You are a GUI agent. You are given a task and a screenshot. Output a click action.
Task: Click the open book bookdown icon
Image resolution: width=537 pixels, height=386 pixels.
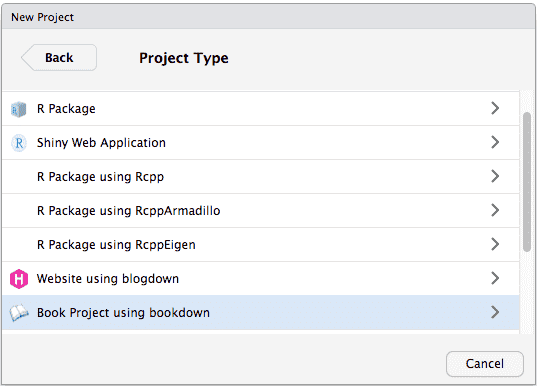click(19, 313)
